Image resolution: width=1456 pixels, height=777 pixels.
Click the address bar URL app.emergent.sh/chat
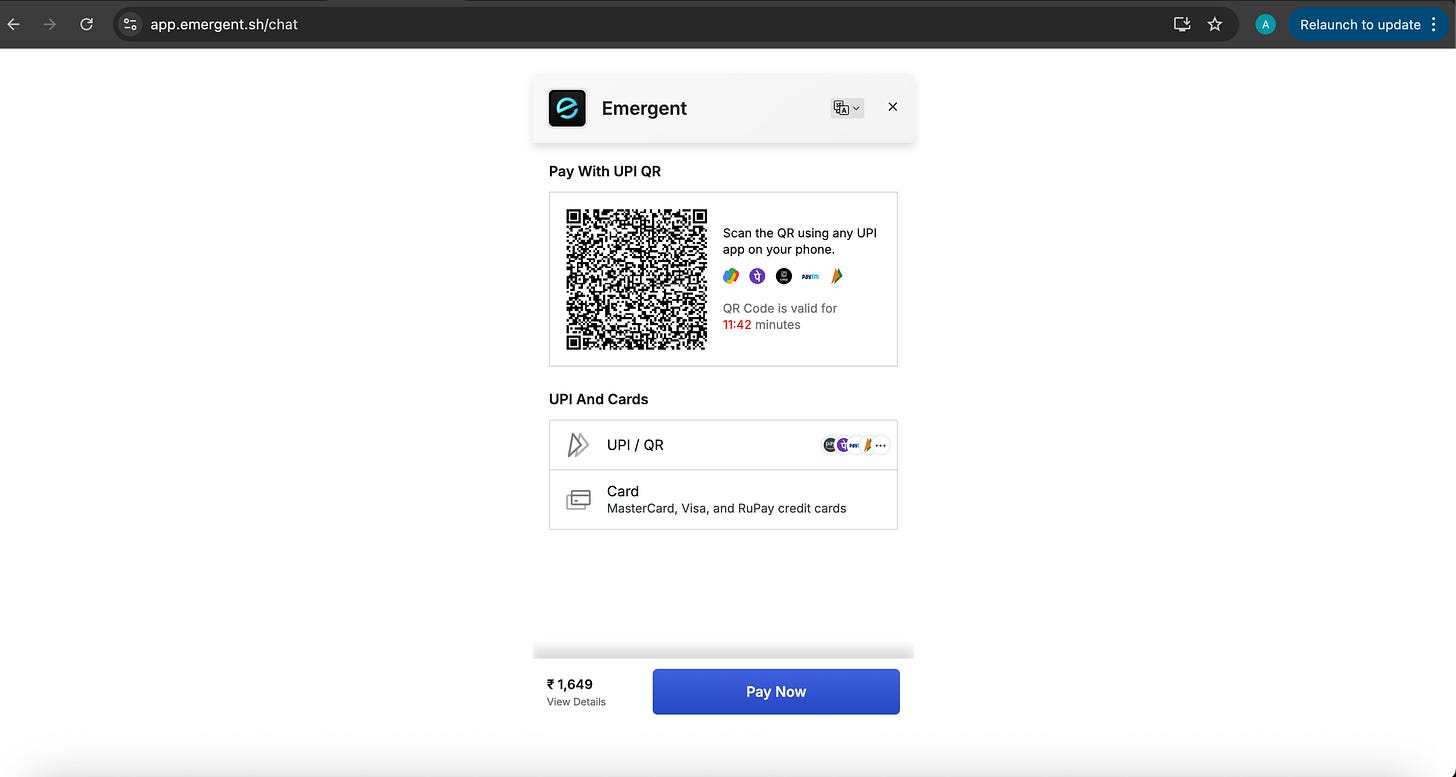click(224, 24)
